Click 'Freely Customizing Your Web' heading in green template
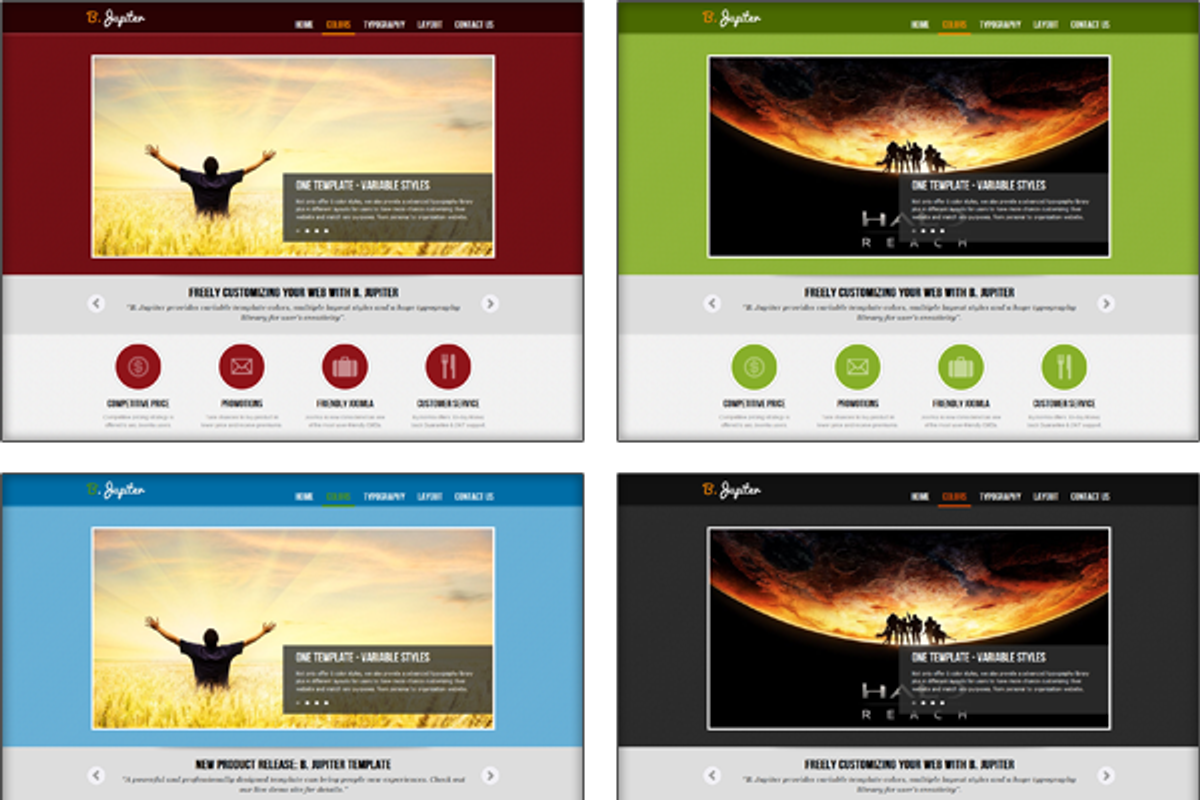 click(909, 293)
